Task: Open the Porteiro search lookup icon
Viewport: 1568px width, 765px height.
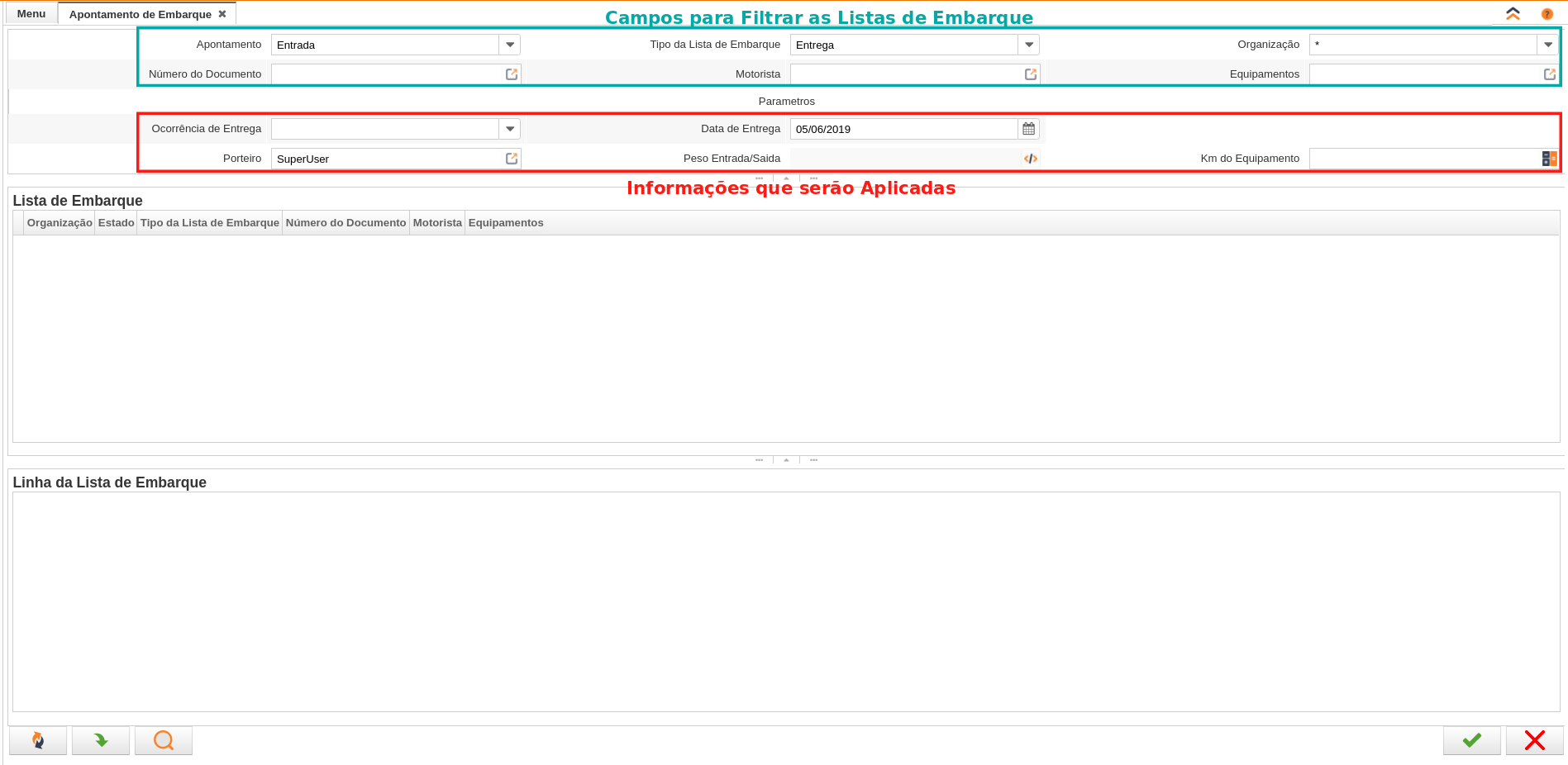Action: 511,158
